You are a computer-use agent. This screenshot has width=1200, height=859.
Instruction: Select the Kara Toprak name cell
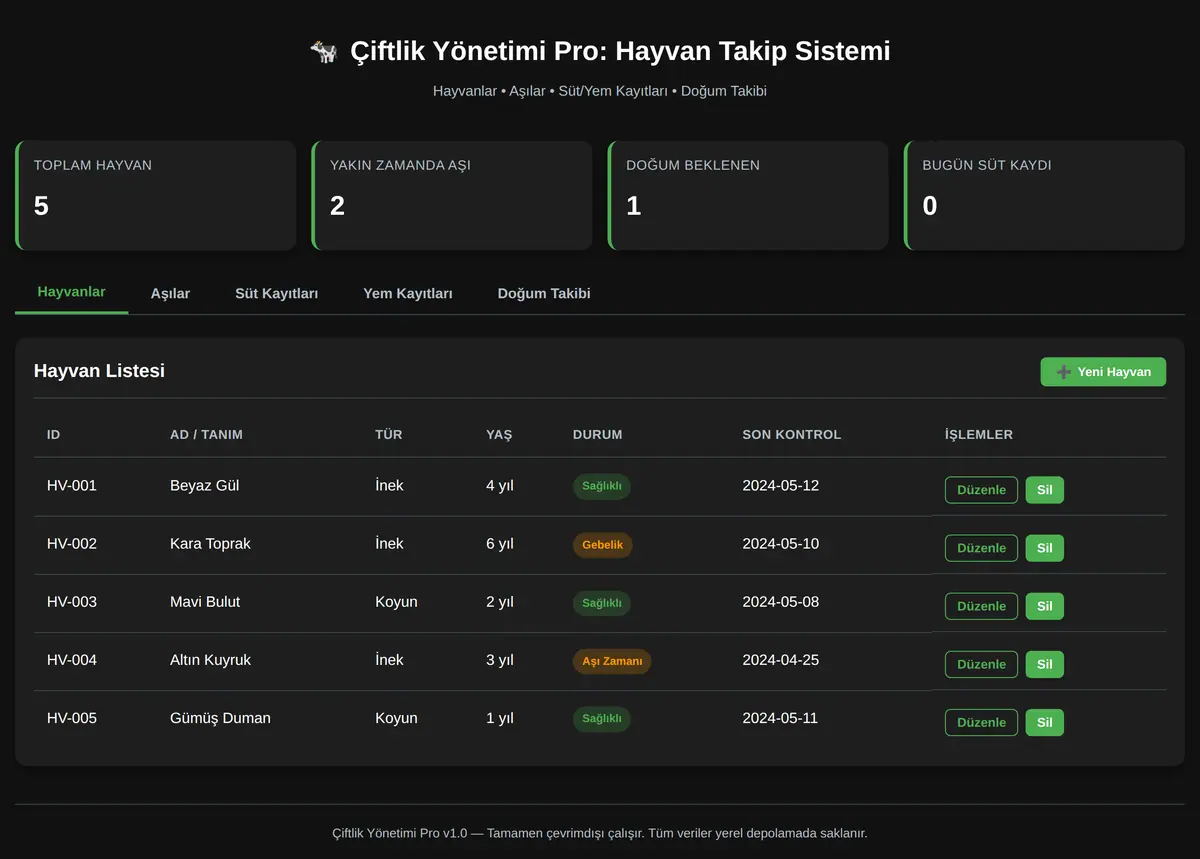point(210,544)
